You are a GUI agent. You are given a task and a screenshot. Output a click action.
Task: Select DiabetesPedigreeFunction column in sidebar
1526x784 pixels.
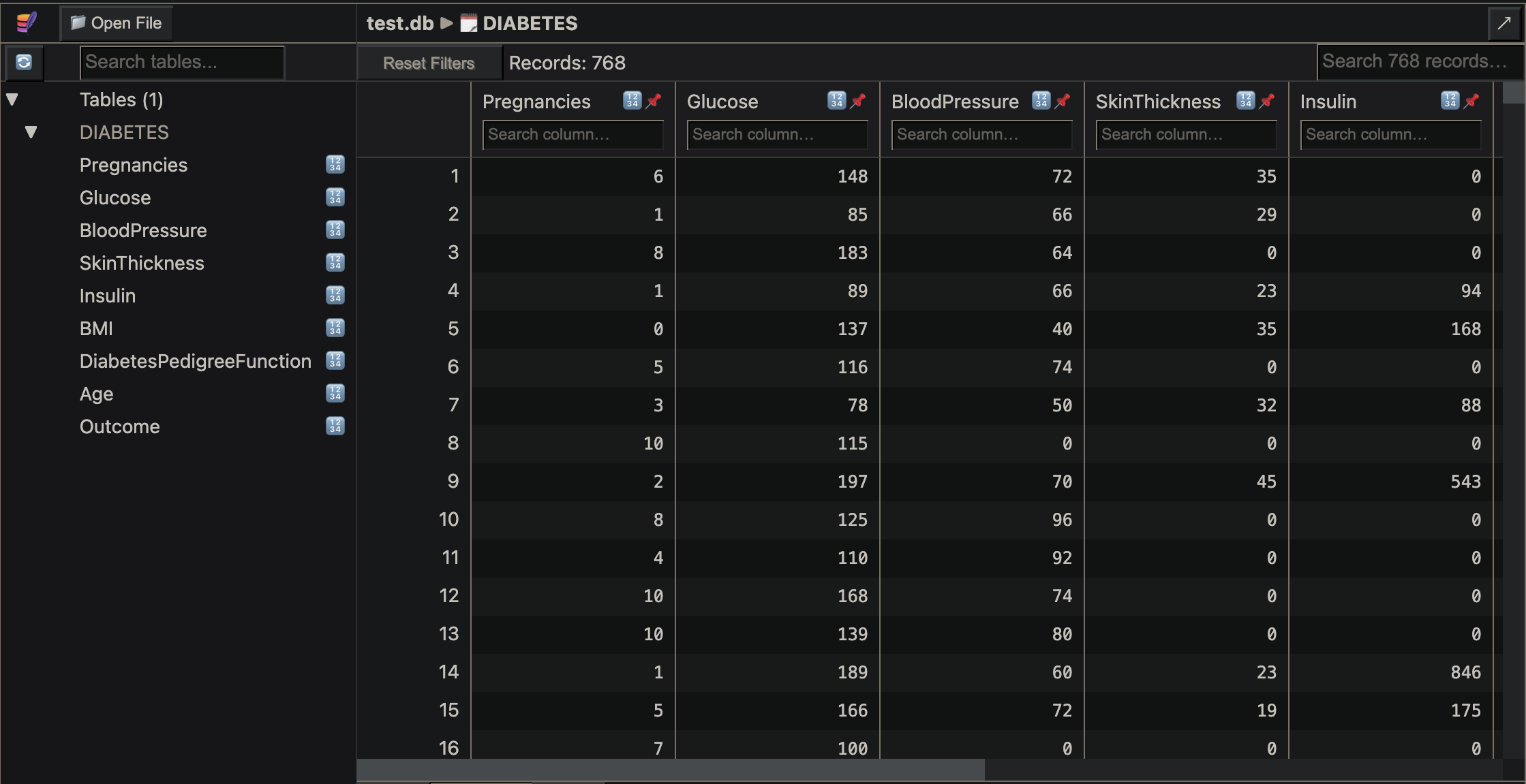195,361
